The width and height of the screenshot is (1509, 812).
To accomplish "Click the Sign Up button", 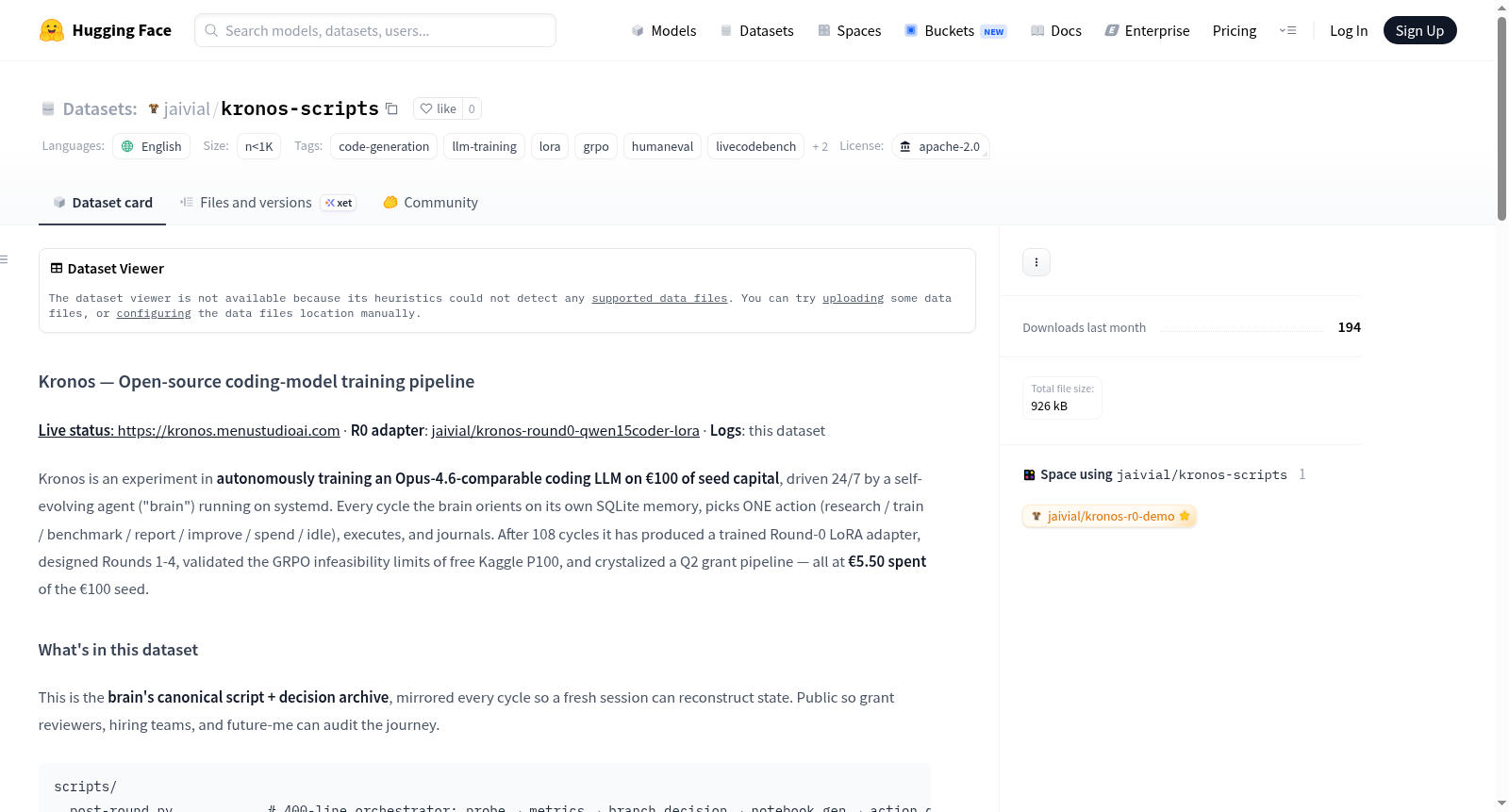I will [1419, 30].
